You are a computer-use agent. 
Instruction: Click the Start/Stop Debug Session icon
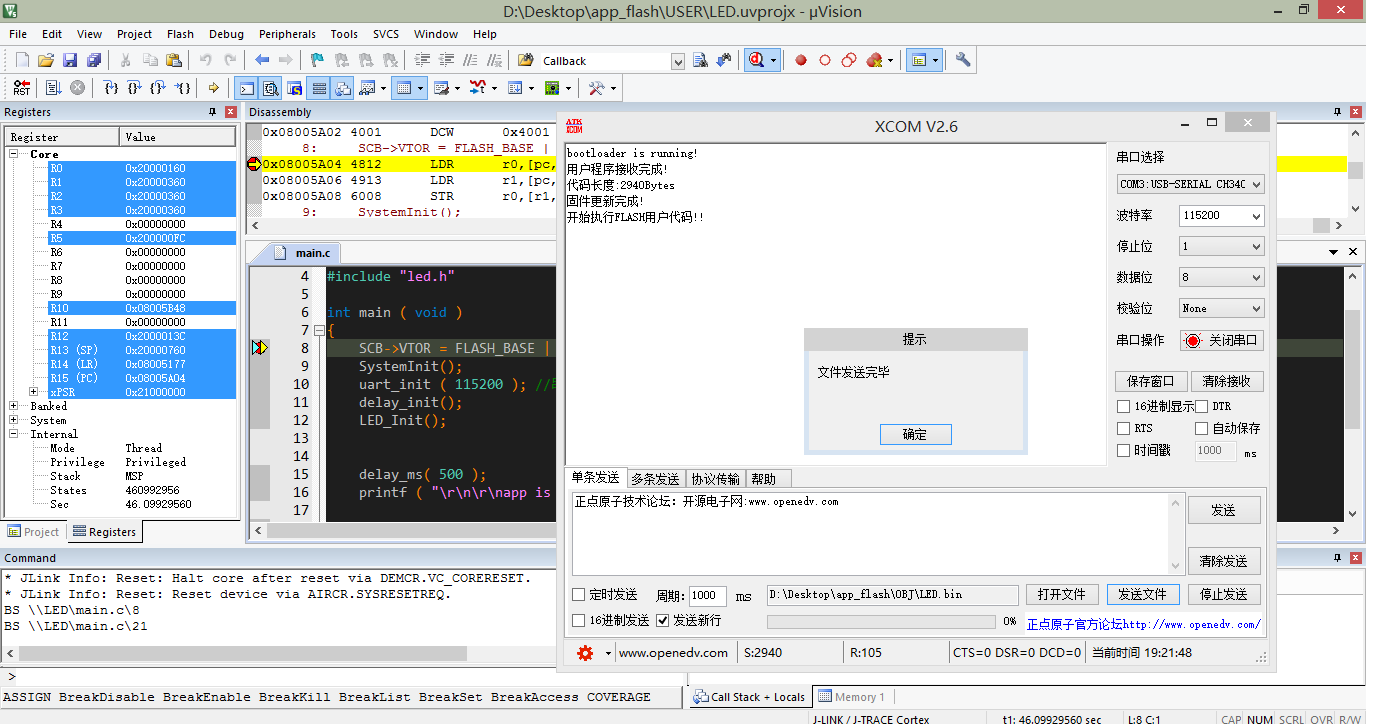coord(757,60)
